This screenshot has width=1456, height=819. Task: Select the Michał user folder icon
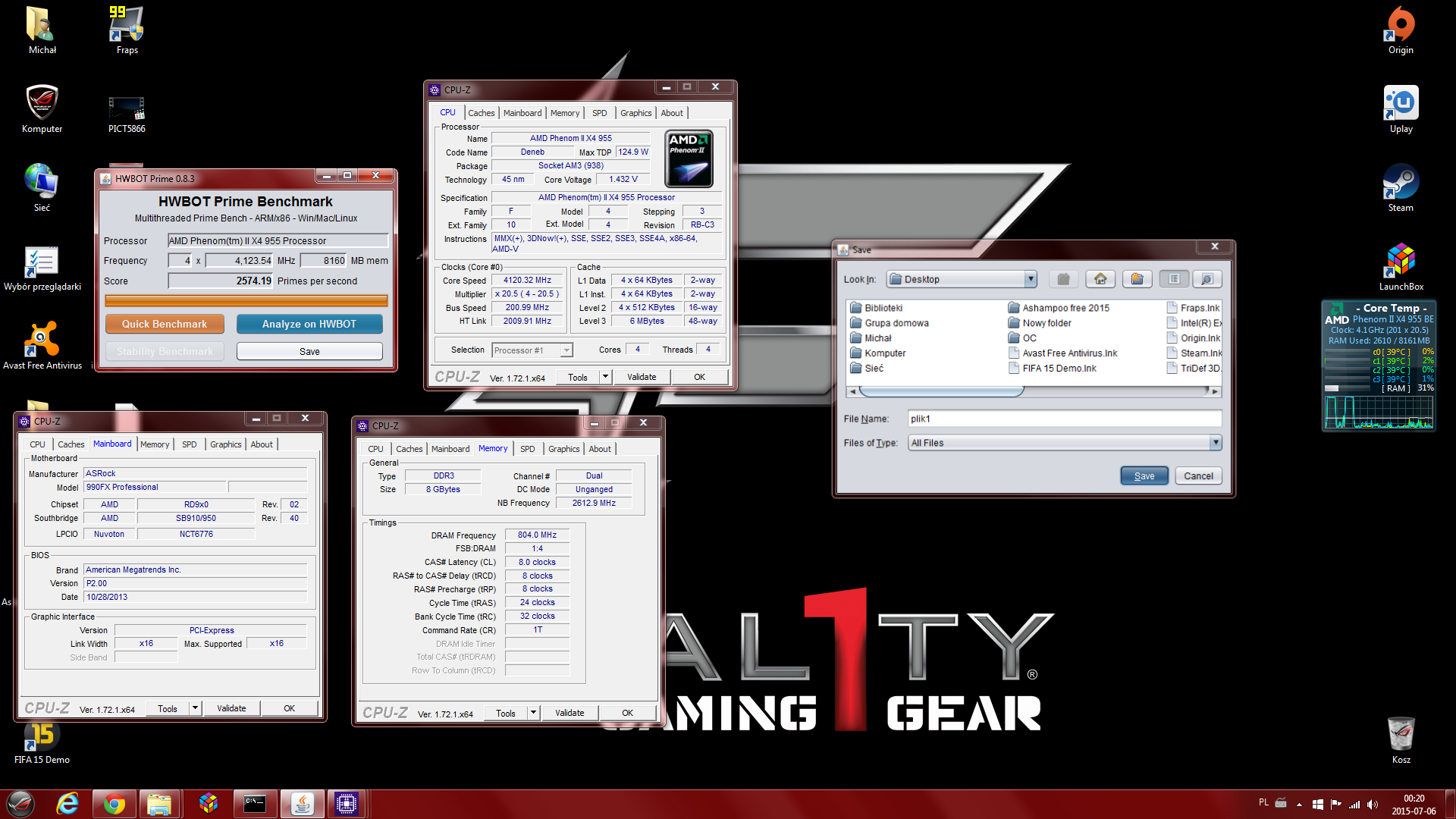(42, 31)
